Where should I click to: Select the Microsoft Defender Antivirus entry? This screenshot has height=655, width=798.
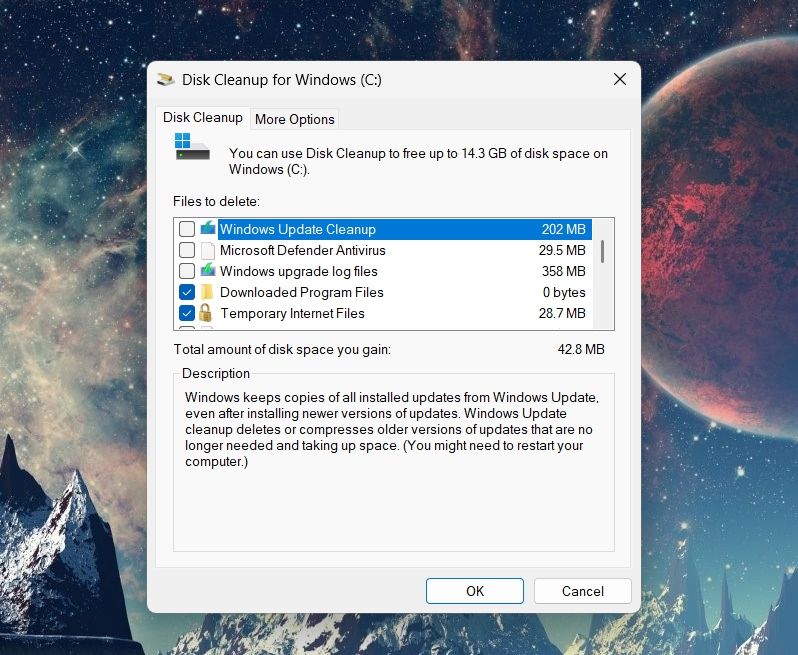[x=303, y=250]
